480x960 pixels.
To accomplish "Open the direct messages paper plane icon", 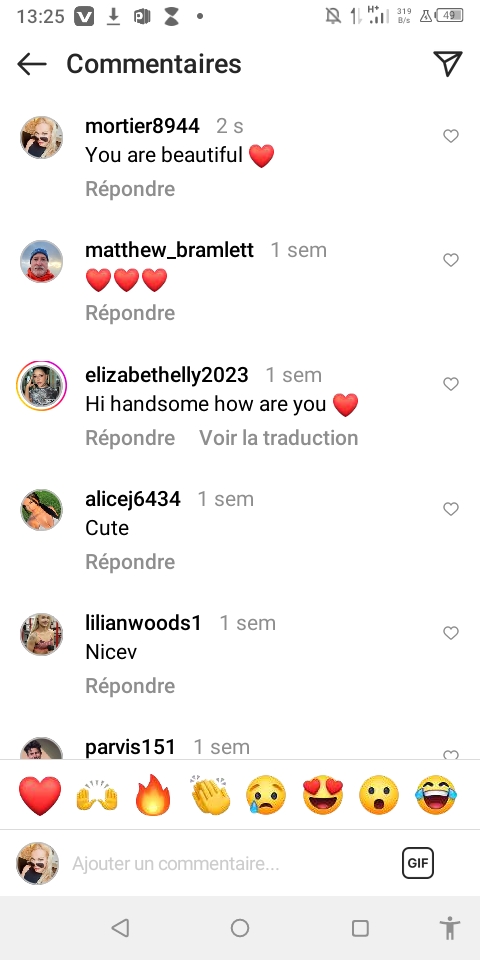I will [448, 64].
